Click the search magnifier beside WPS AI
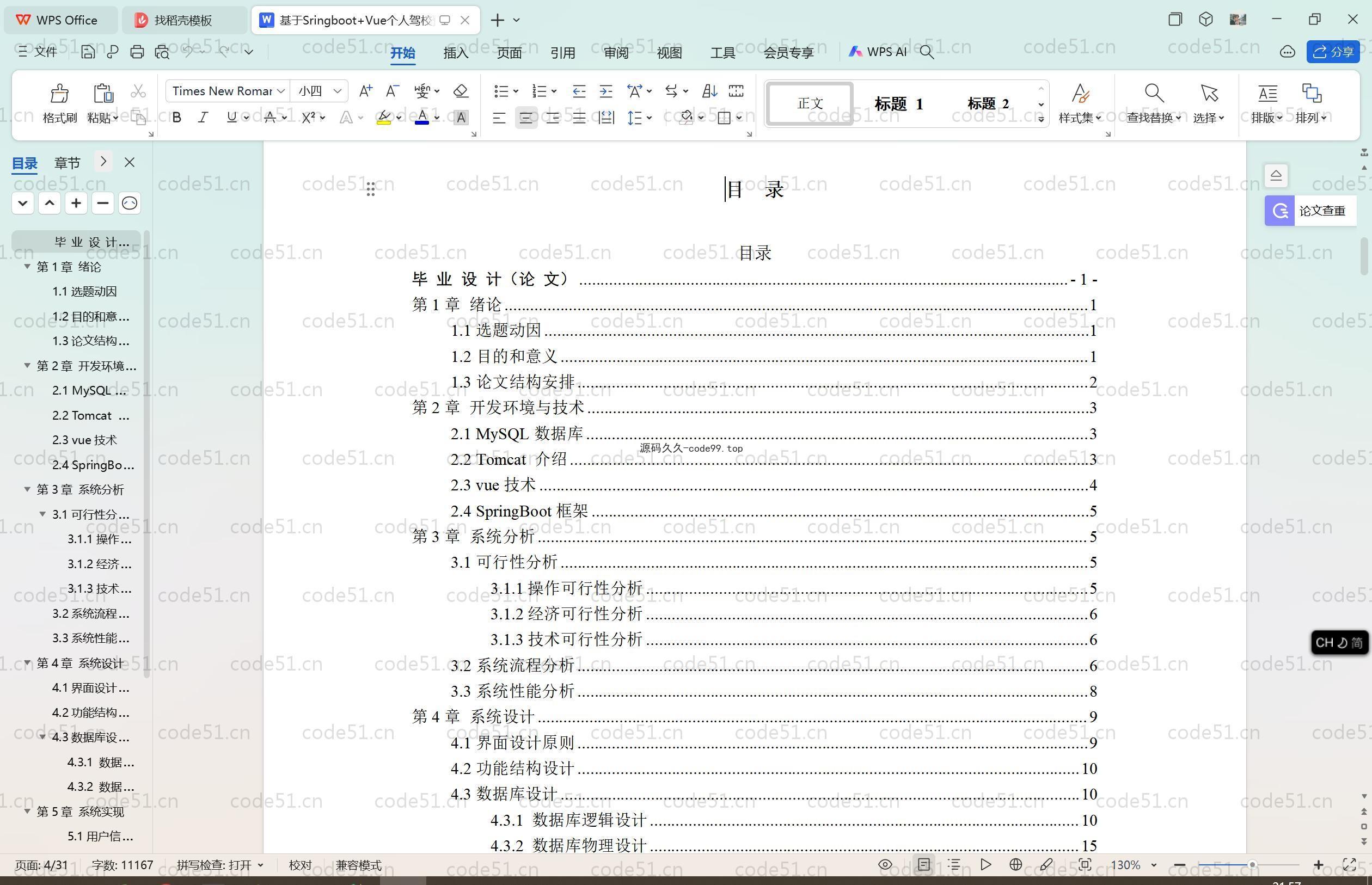This screenshot has width=1372, height=885. [x=927, y=52]
